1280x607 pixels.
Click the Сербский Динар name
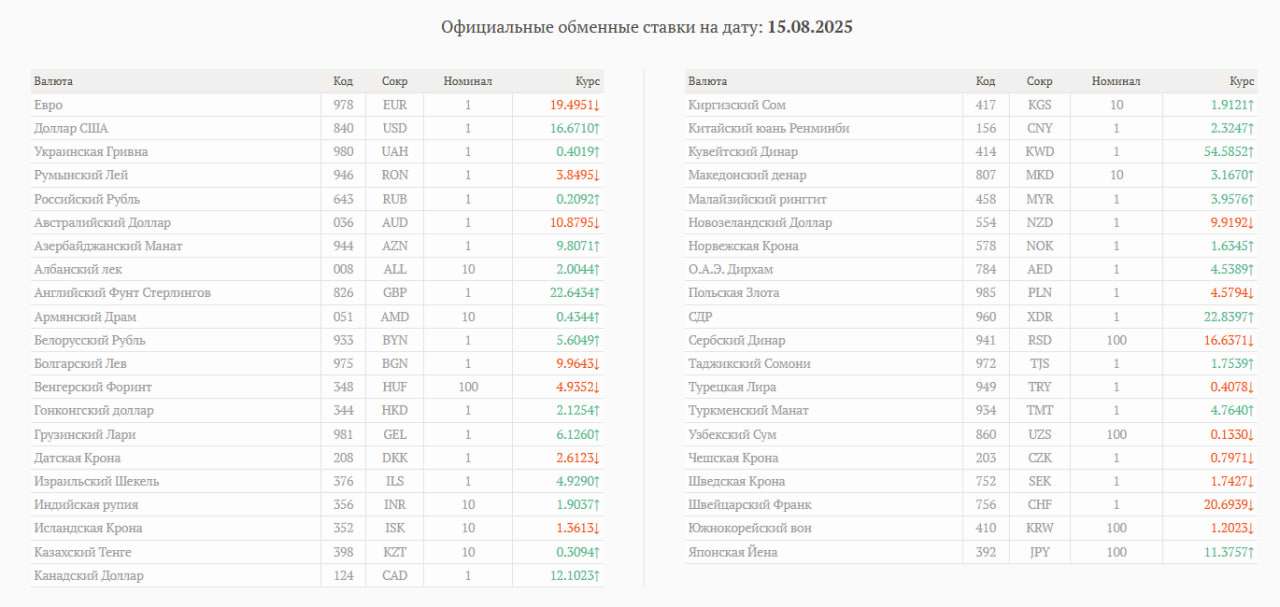pos(737,340)
